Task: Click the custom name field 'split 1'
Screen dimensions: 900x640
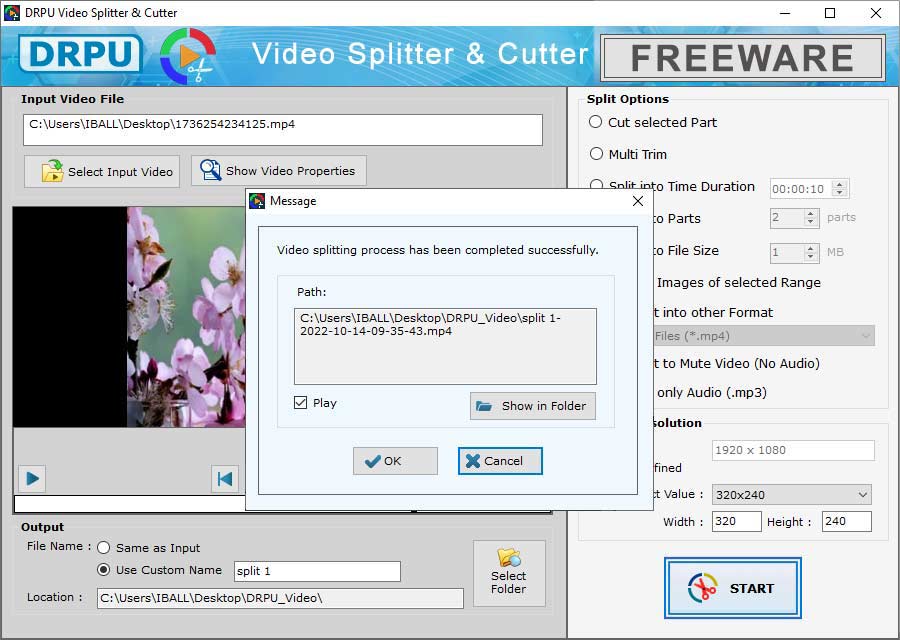Action: 317,571
